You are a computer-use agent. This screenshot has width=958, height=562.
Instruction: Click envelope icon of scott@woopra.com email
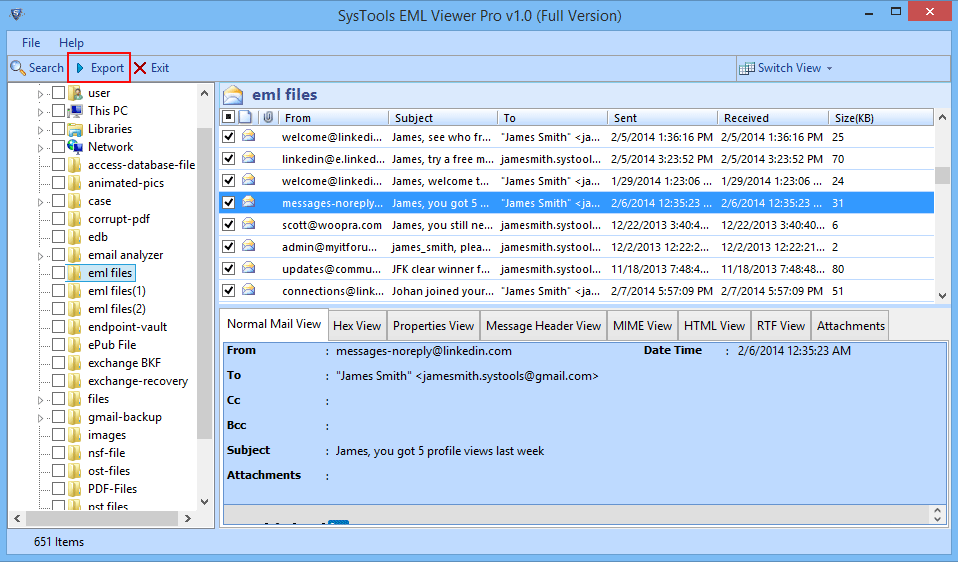point(249,224)
